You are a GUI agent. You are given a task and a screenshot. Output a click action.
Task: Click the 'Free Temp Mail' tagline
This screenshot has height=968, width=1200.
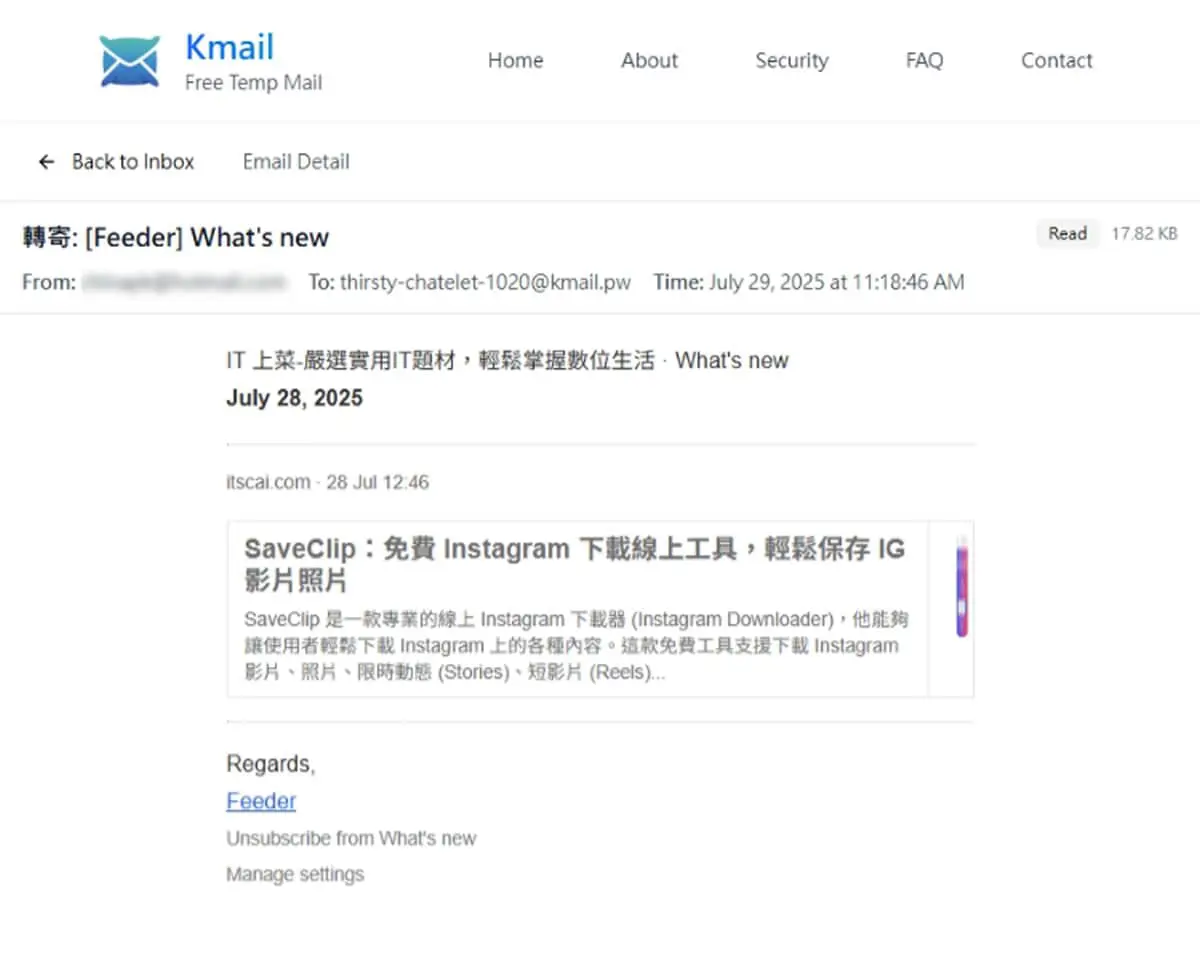point(253,83)
